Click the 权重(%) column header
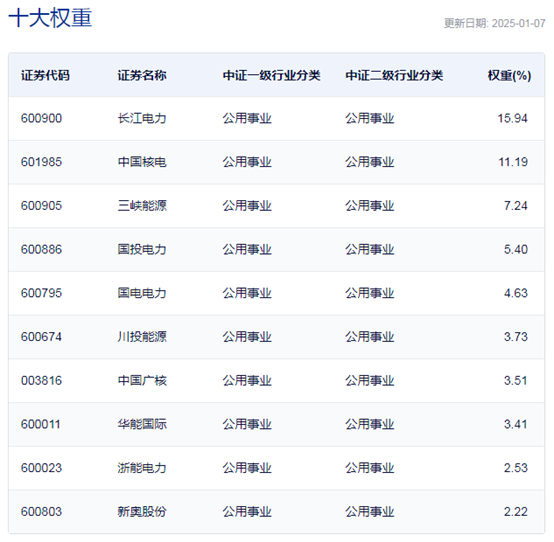 click(x=509, y=75)
